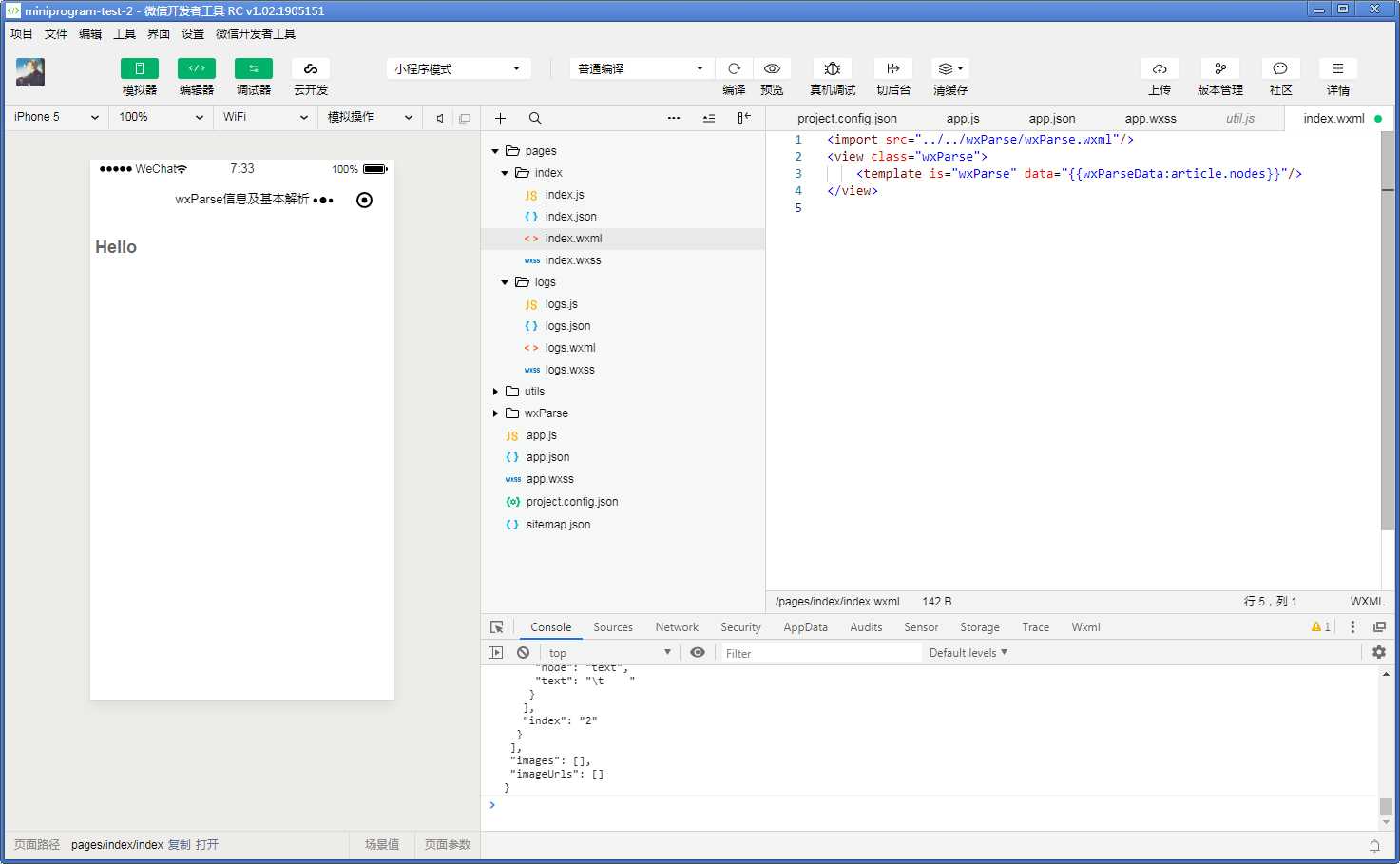This screenshot has height=864, width=1400.
Task: Click the 上传 upload icon
Action: point(1160,68)
